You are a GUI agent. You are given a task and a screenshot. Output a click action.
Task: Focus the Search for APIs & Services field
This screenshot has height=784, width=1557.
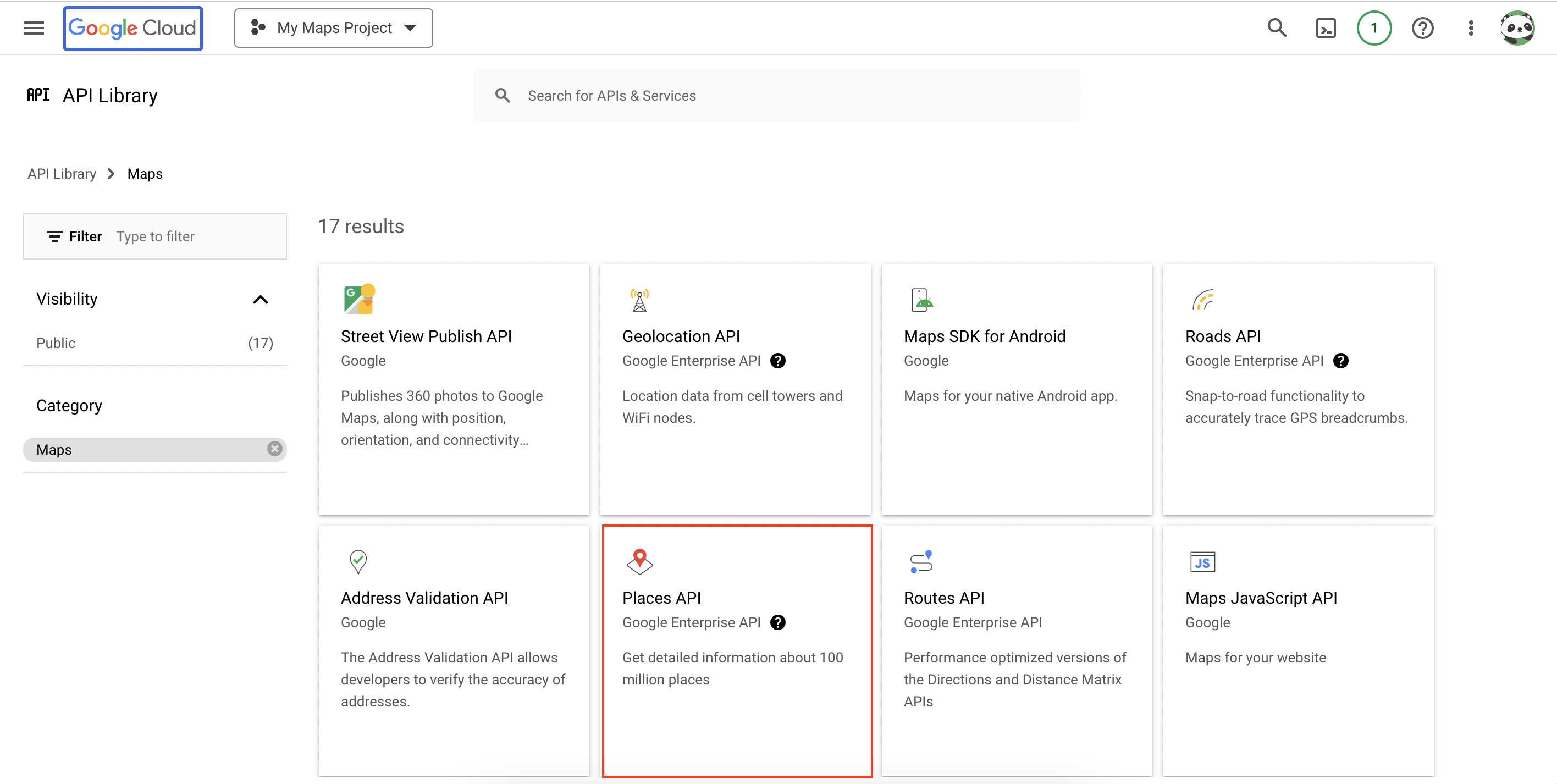776,96
